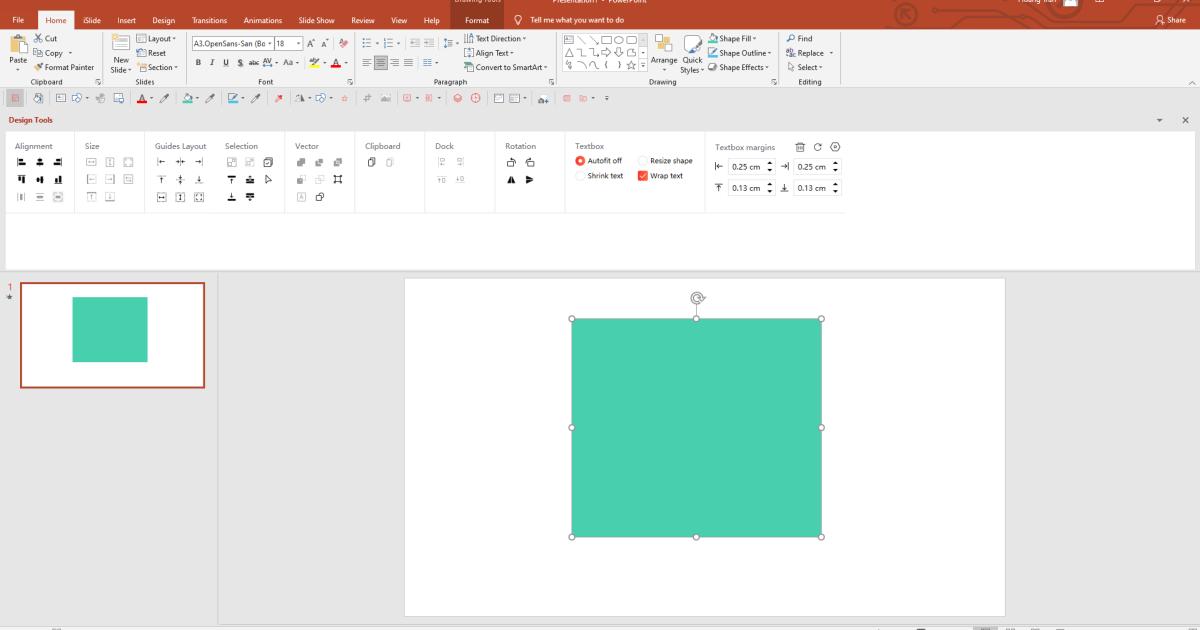The image size is (1200, 630).
Task: Switch to the Insert ribbon tab
Action: tap(126, 19)
